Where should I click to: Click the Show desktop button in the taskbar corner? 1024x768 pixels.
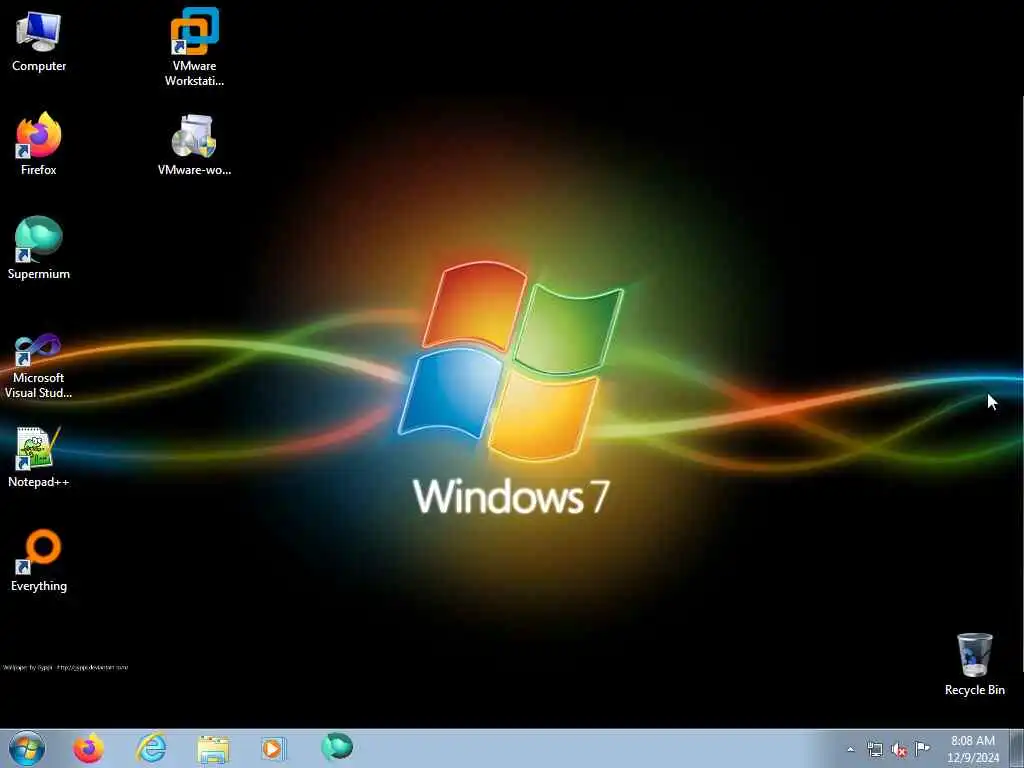point(1016,749)
